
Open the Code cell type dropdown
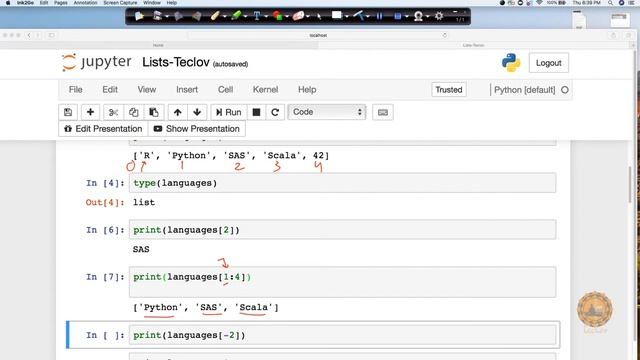[x=327, y=112]
